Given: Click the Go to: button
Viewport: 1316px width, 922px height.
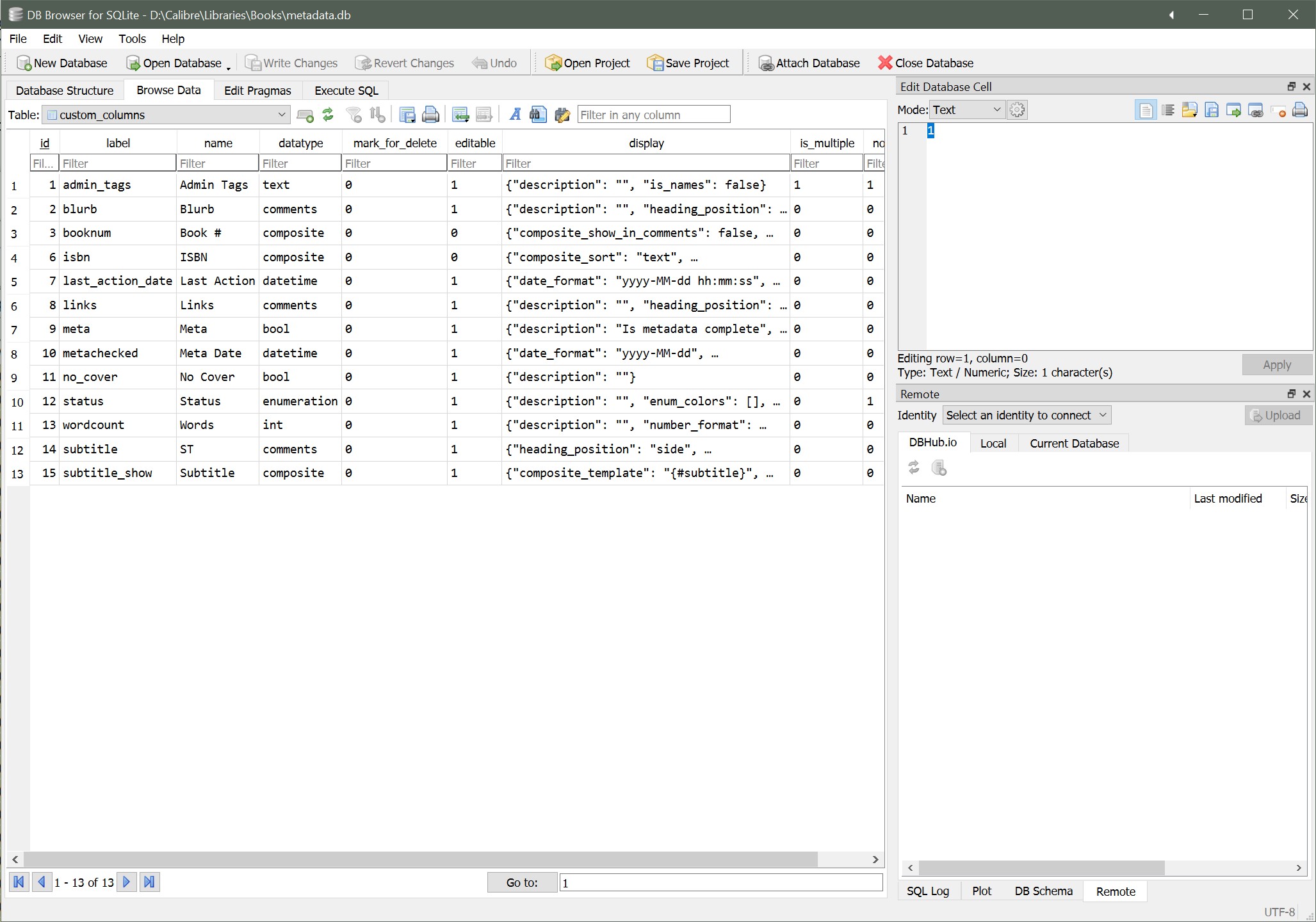Looking at the screenshot, I should point(522,883).
